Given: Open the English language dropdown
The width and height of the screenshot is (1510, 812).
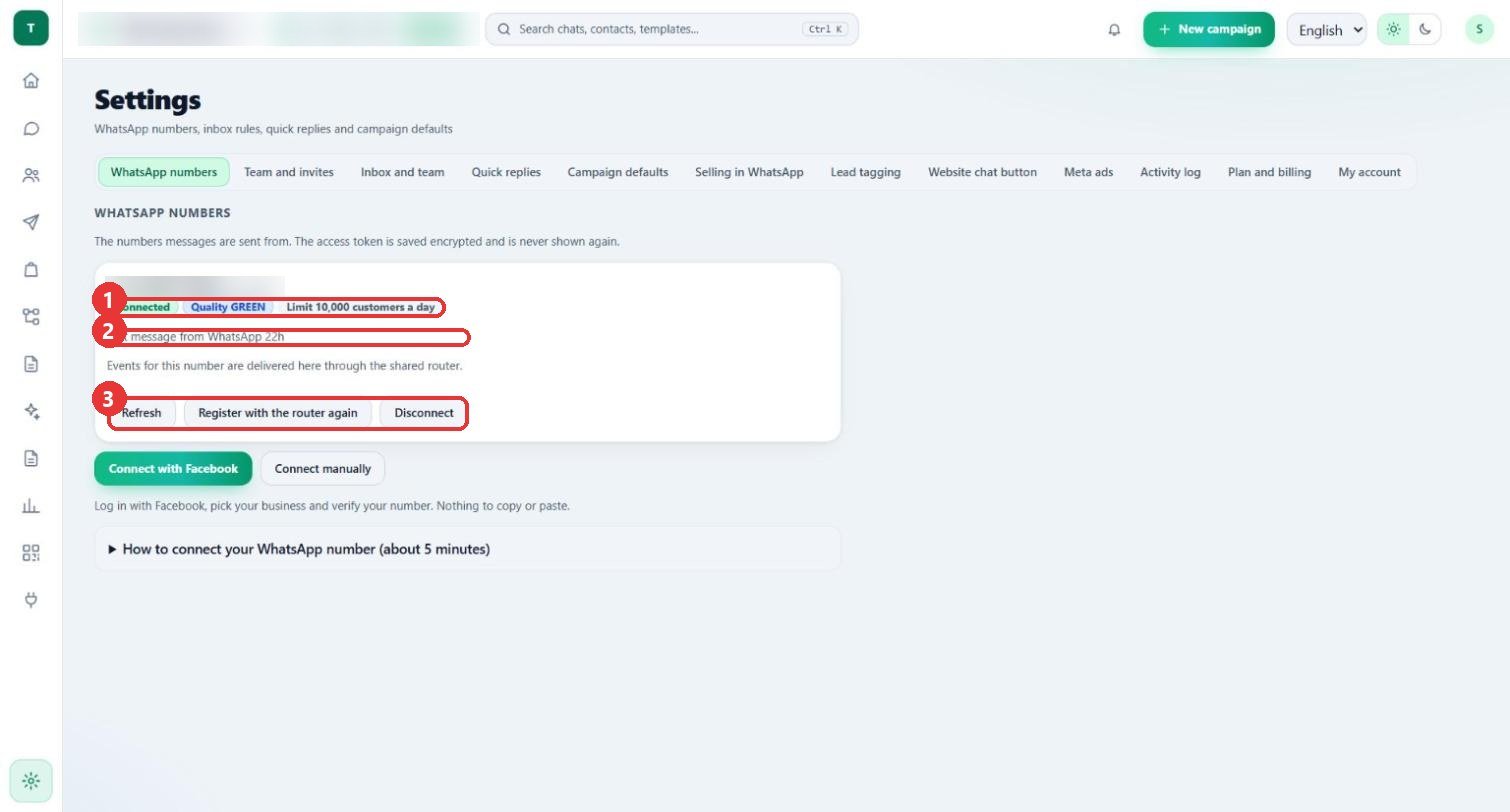Looking at the screenshot, I should point(1327,29).
